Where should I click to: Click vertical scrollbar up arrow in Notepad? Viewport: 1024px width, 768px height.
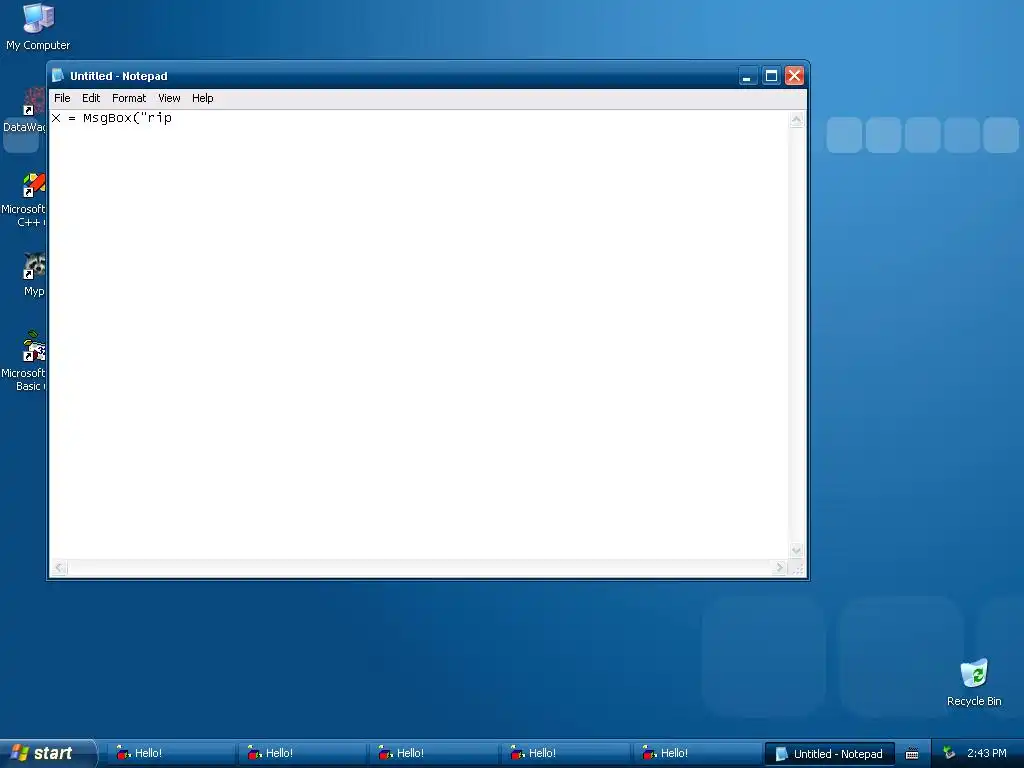click(x=796, y=120)
